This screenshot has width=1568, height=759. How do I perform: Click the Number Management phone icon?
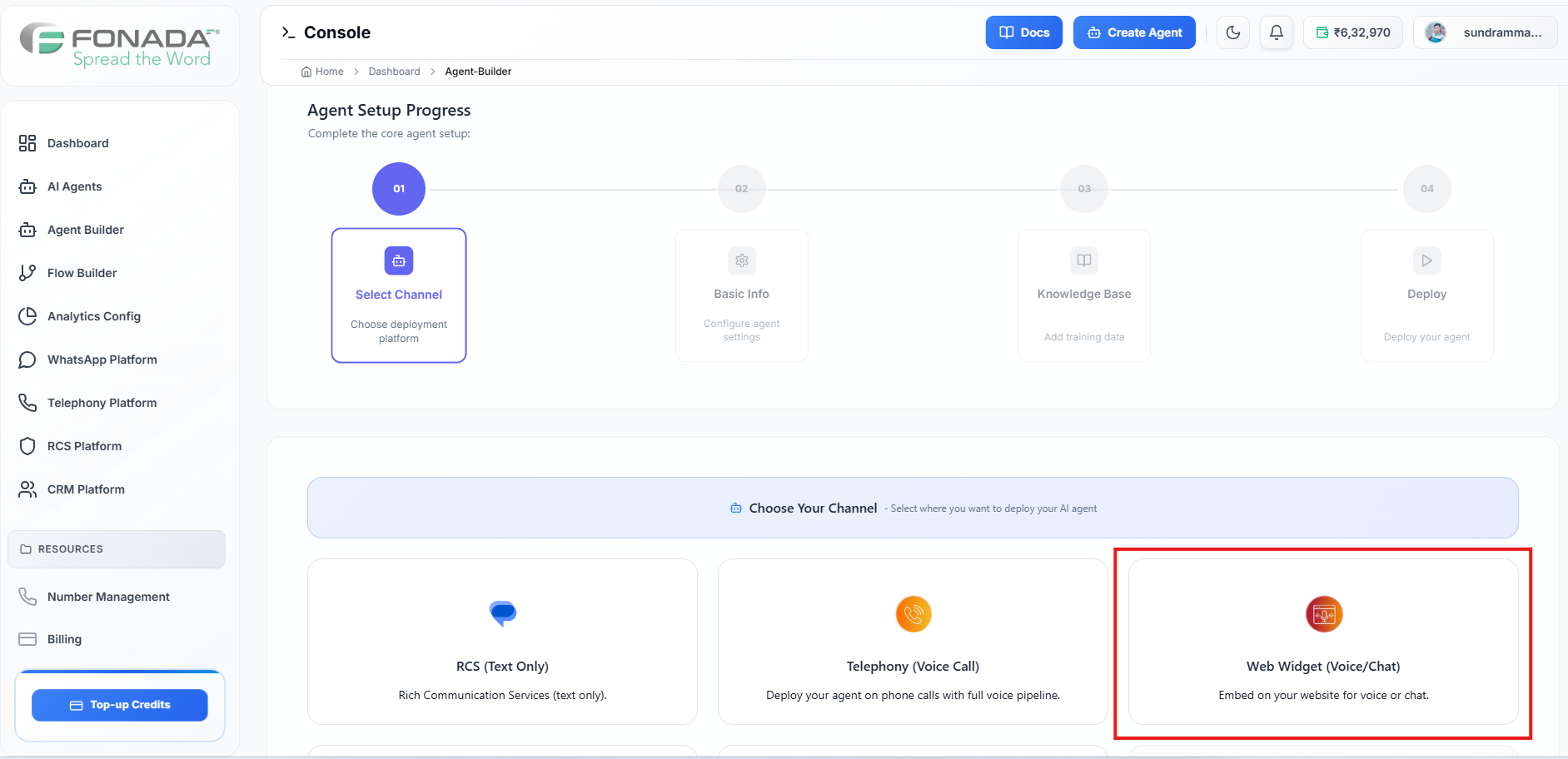pyautogui.click(x=27, y=597)
